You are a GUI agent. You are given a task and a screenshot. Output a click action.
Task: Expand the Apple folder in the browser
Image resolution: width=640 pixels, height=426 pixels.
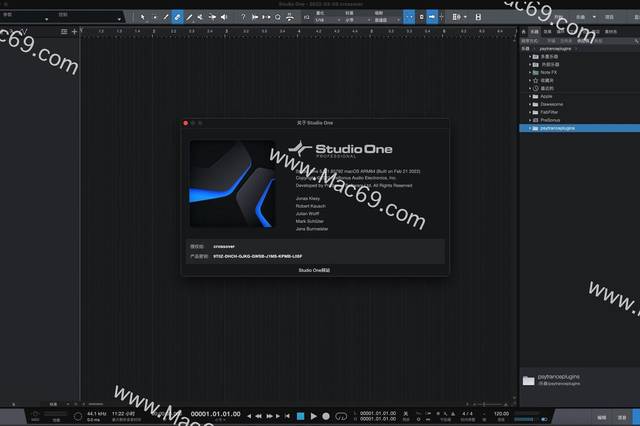point(531,96)
